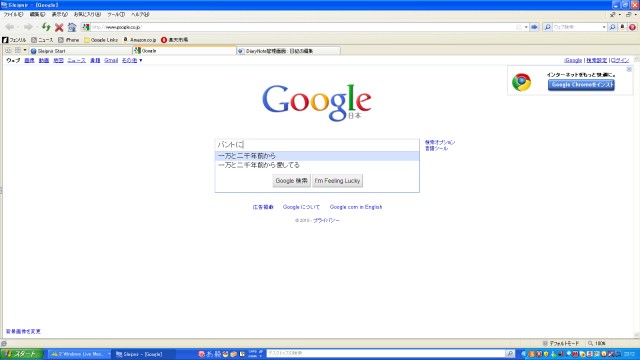Click the ログイン link

[620, 60]
